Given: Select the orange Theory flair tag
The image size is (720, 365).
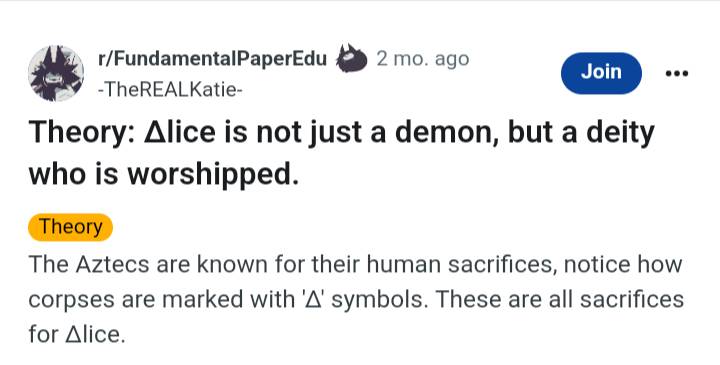Looking at the screenshot, I should pos(70,227).
